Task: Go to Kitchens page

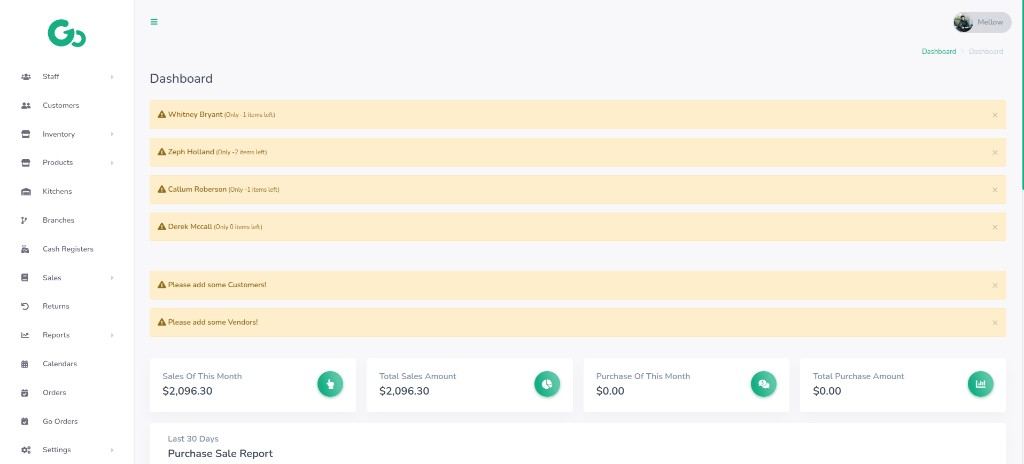Action: point(57,191)
